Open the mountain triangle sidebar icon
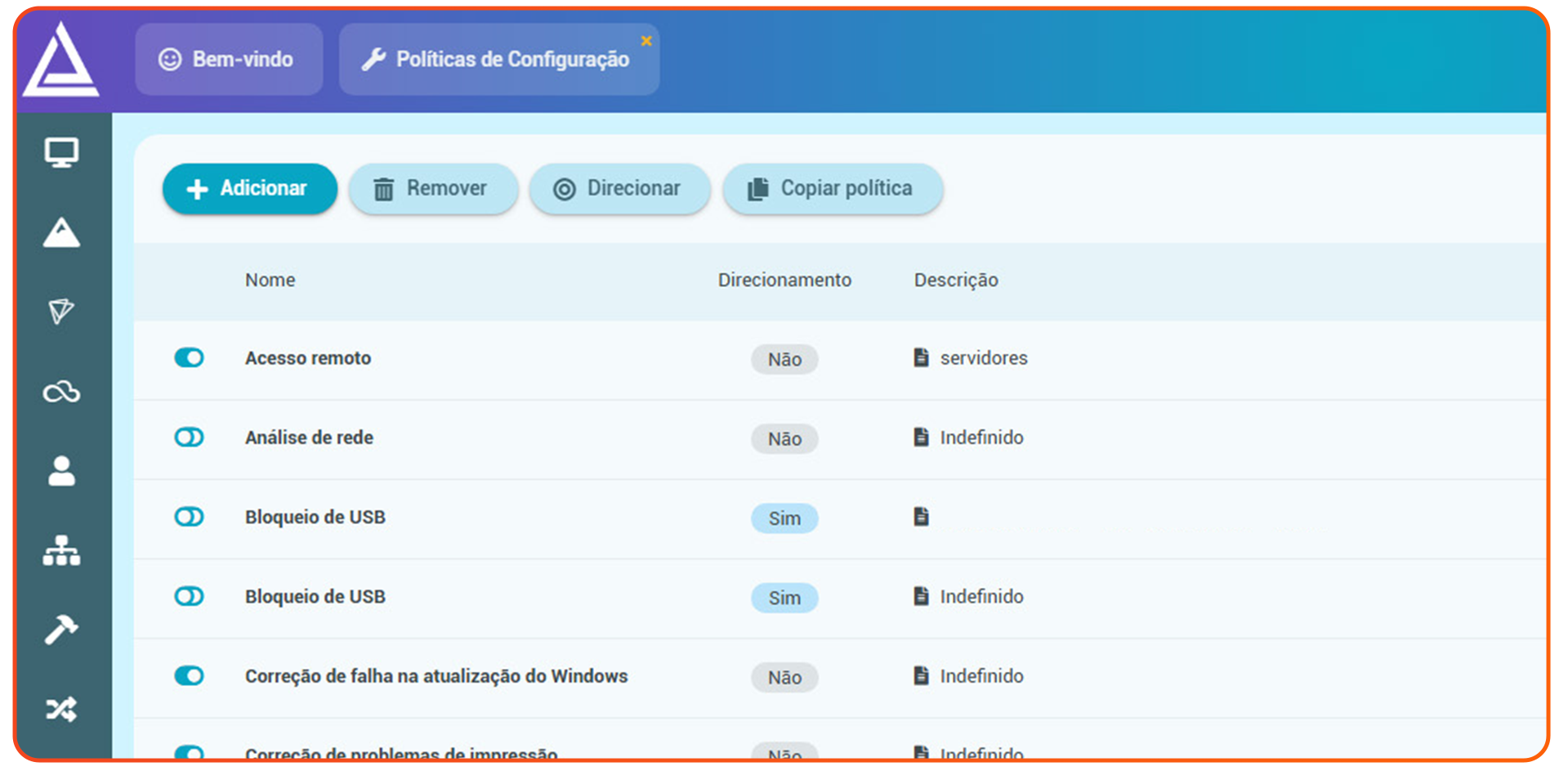 click(61, 233)
